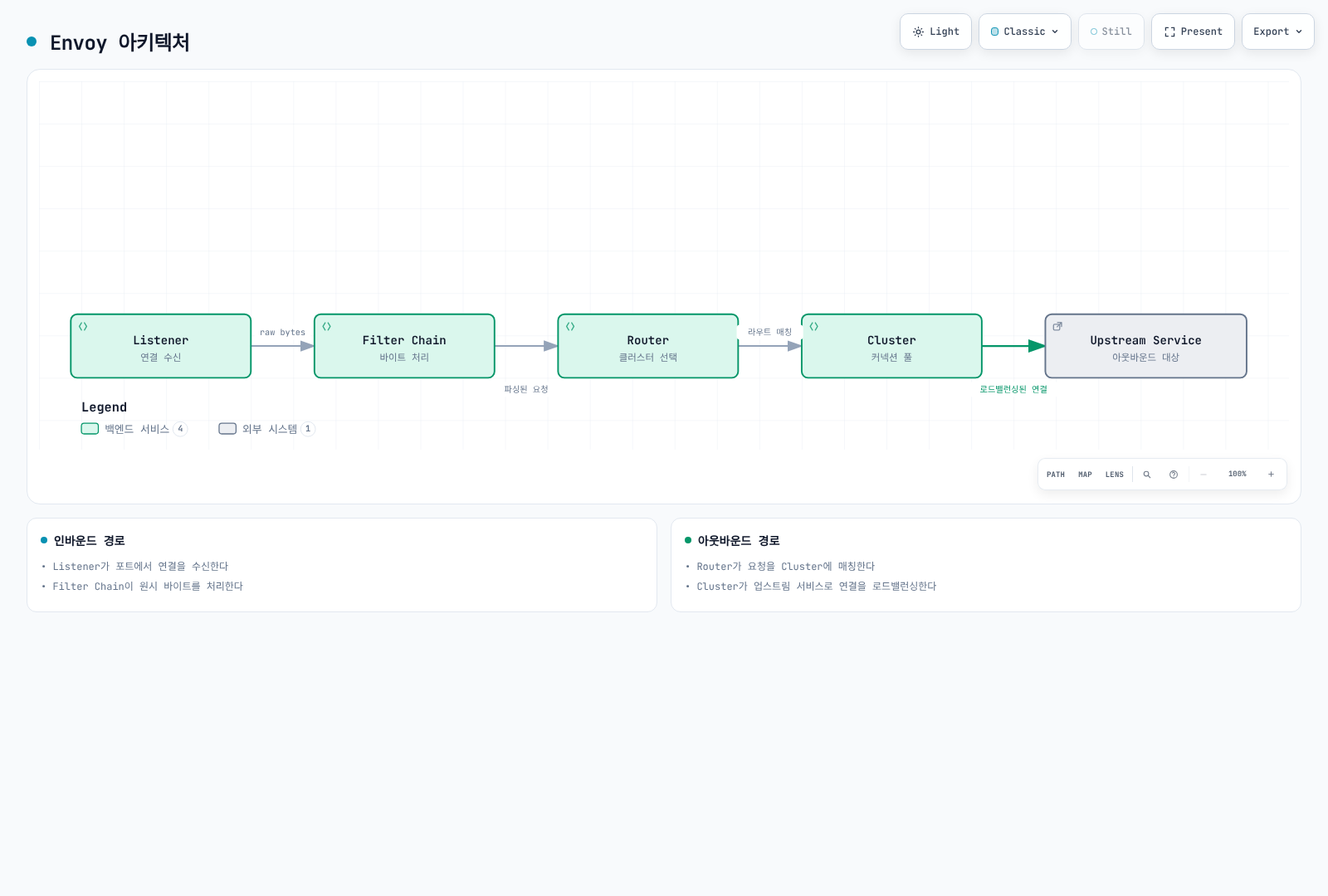This screenshot has height=896, width=1328.
Task: Select the Router node
Action: tap(648, 346)
